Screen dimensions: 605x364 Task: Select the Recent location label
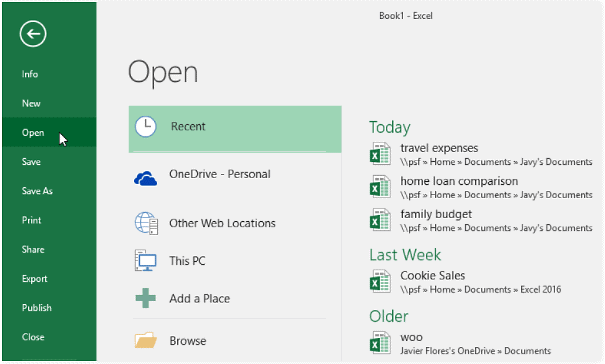coord(188,126)
